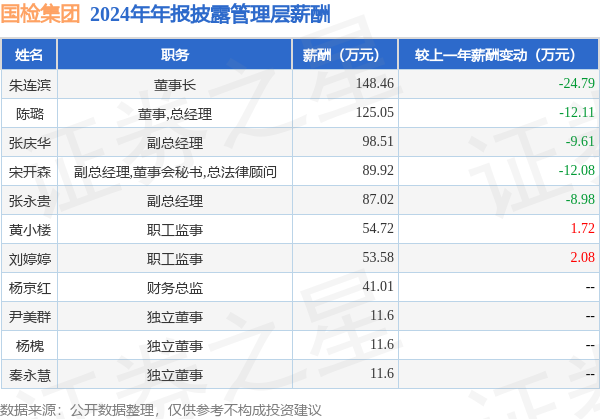Click the name 黄小楼

29,230
